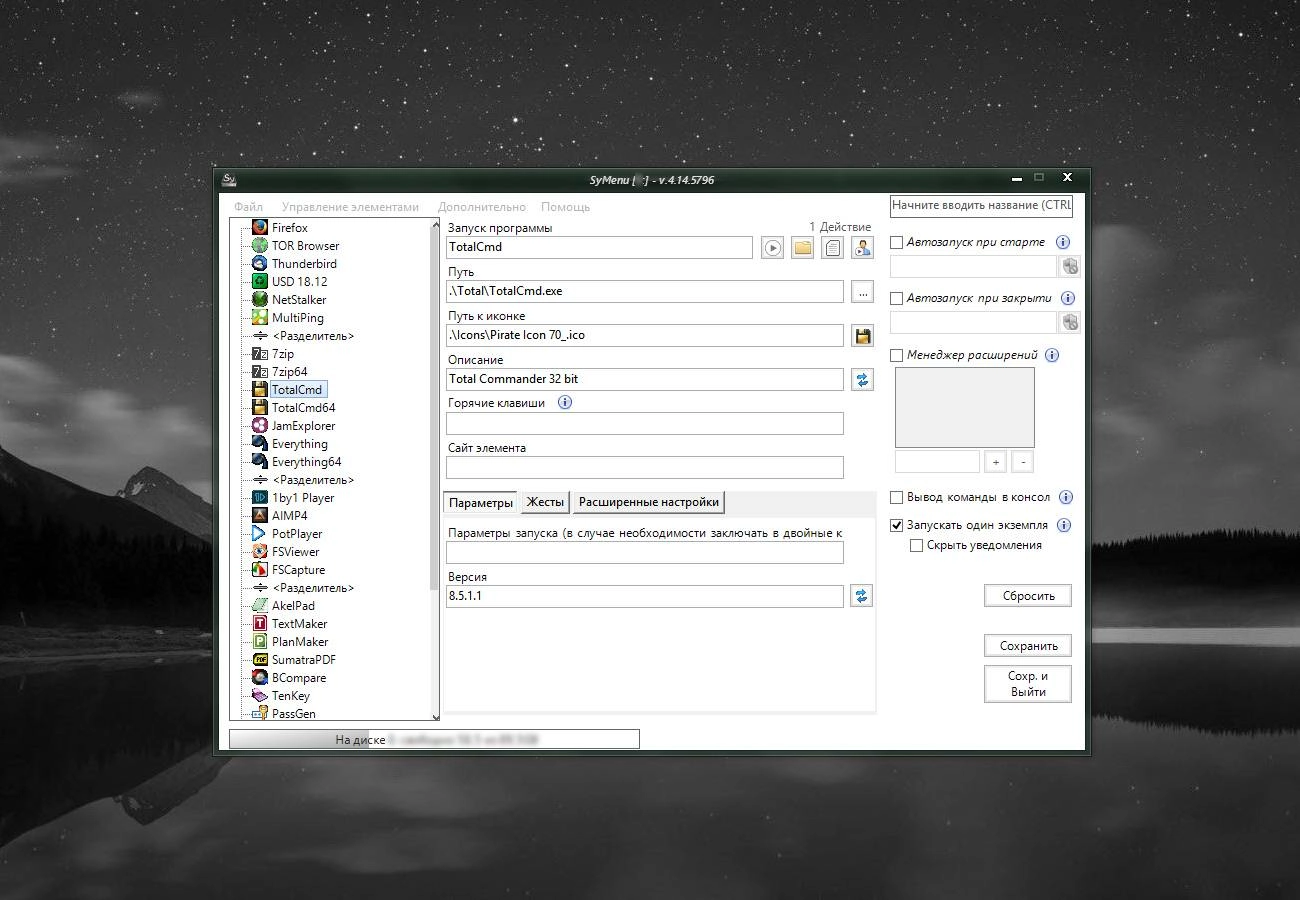This screenshot has height=900, width=1300.
Task: Click the plus button under extension list
Action: point(995,462)
